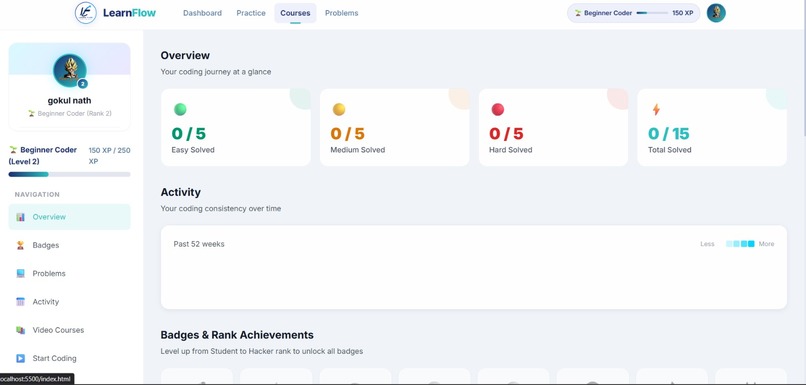Click the sidebar Problems book icon
Viewport: 806px width, 385px height.
point(21,273)
